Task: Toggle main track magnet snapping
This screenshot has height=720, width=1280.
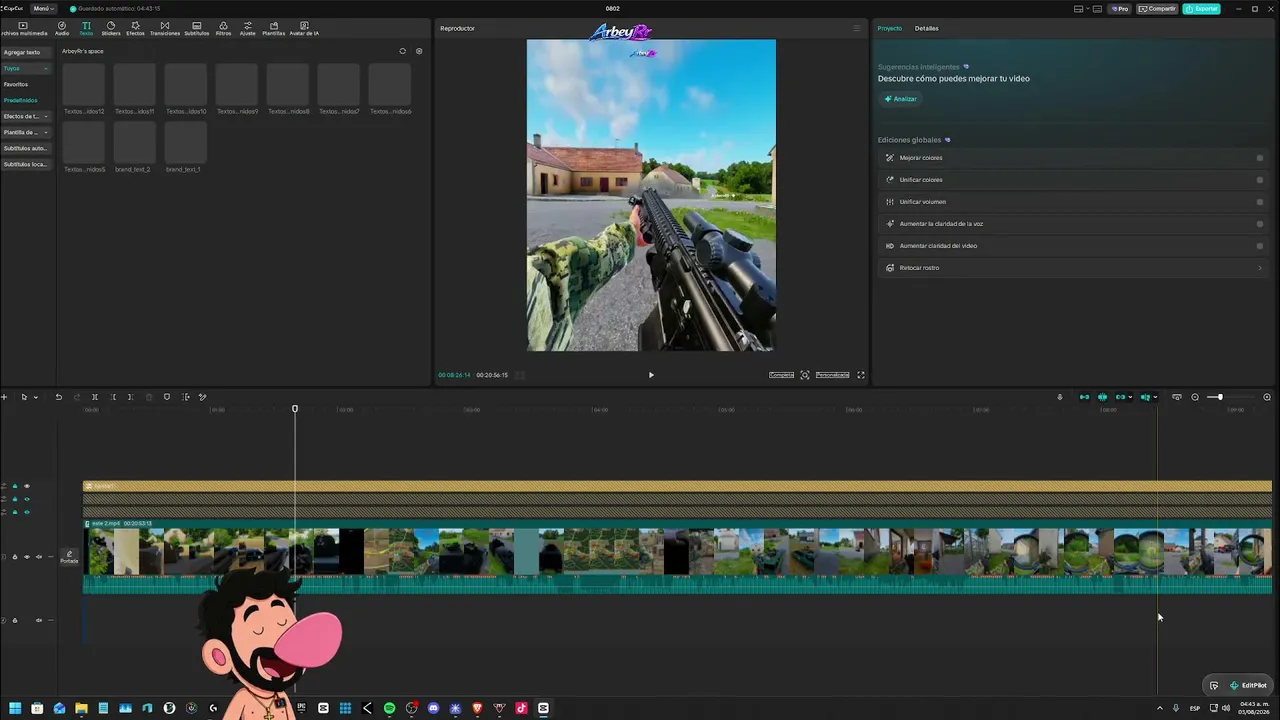Action: click(1084, 397)
